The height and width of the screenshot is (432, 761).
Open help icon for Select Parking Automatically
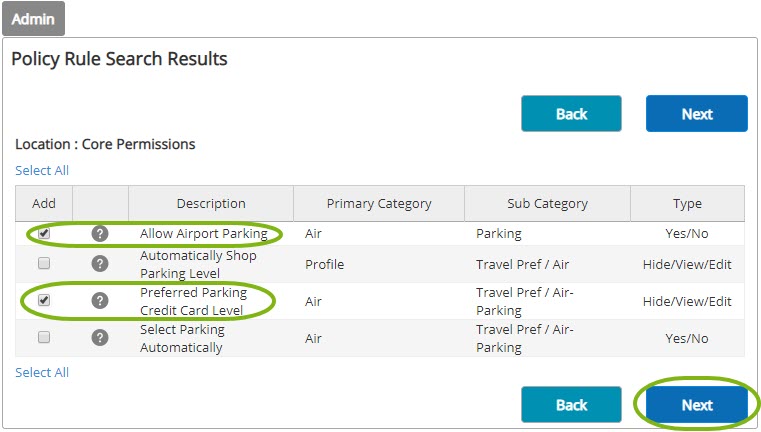(99, 338)
